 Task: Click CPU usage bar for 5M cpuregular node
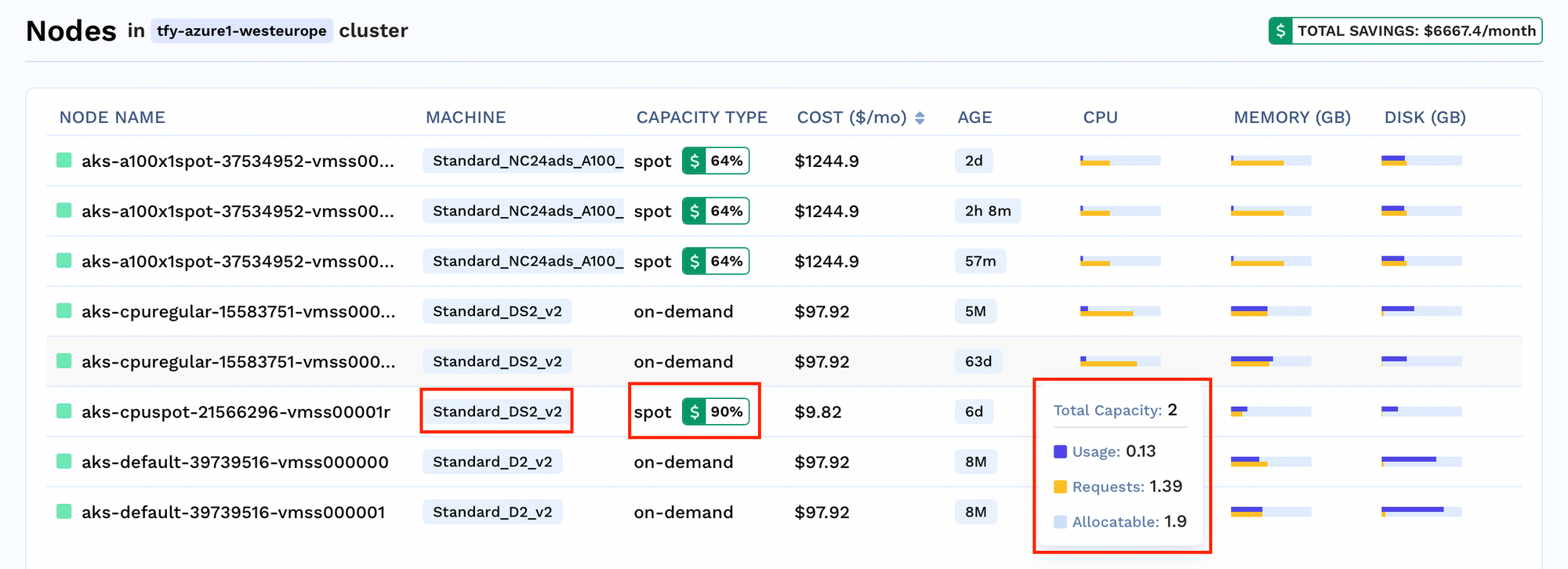tap(1120, 311)
